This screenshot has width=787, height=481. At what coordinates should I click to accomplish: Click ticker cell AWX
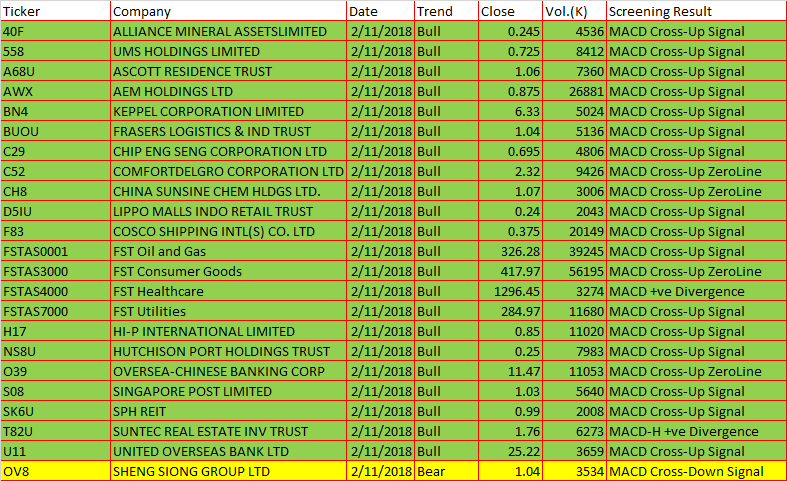pos(55,91)
